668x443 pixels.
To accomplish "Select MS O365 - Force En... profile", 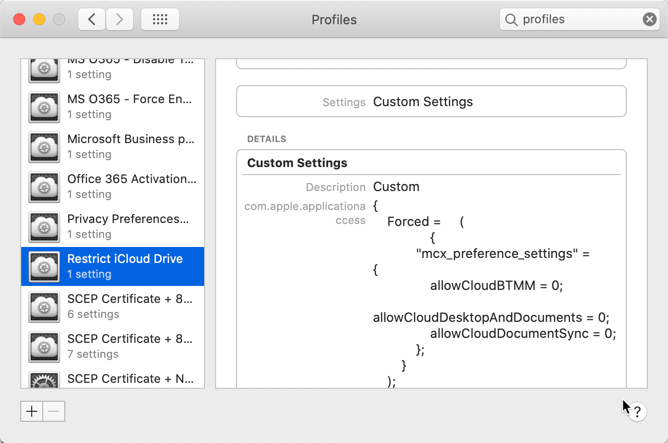I will coord(130,107).
